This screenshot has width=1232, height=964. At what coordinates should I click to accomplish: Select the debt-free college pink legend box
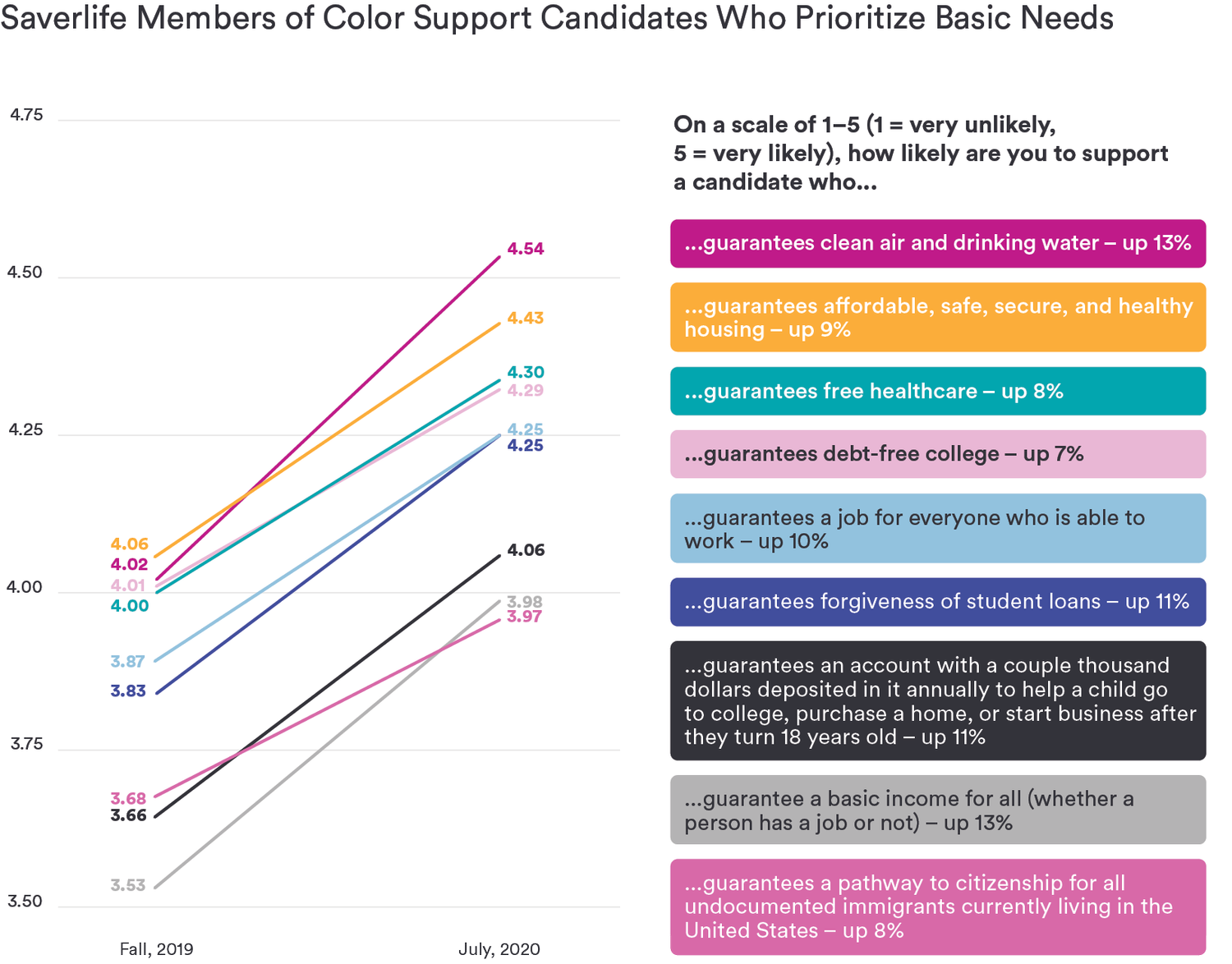937,454
